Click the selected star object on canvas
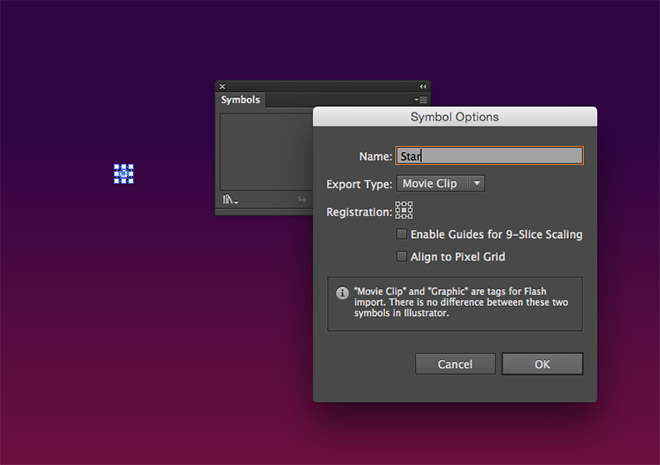 124,174
